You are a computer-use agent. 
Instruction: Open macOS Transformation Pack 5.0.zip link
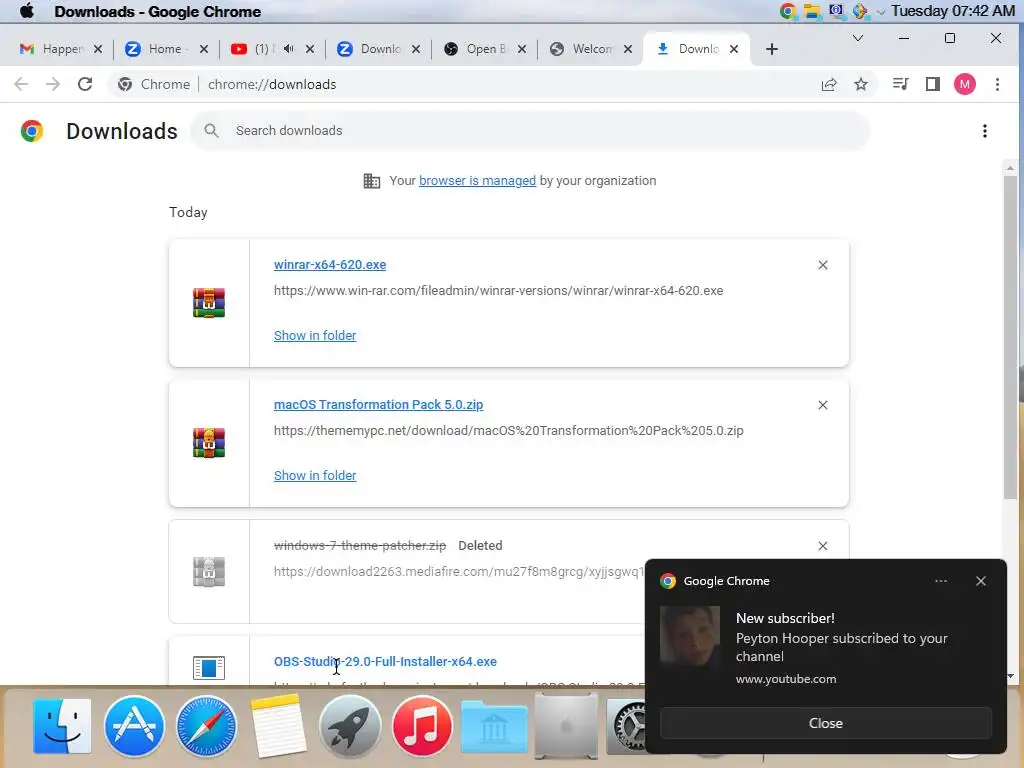tap(378, 405)
